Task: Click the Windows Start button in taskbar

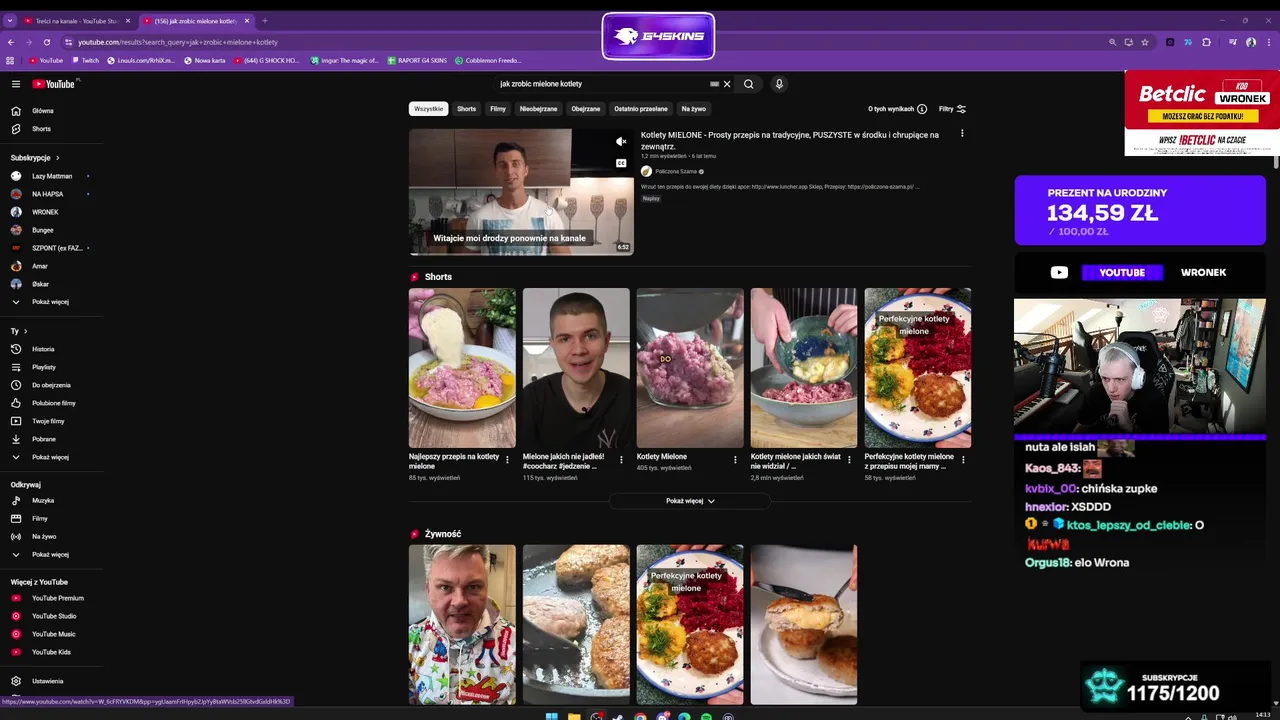Action: tap(551, 716)
